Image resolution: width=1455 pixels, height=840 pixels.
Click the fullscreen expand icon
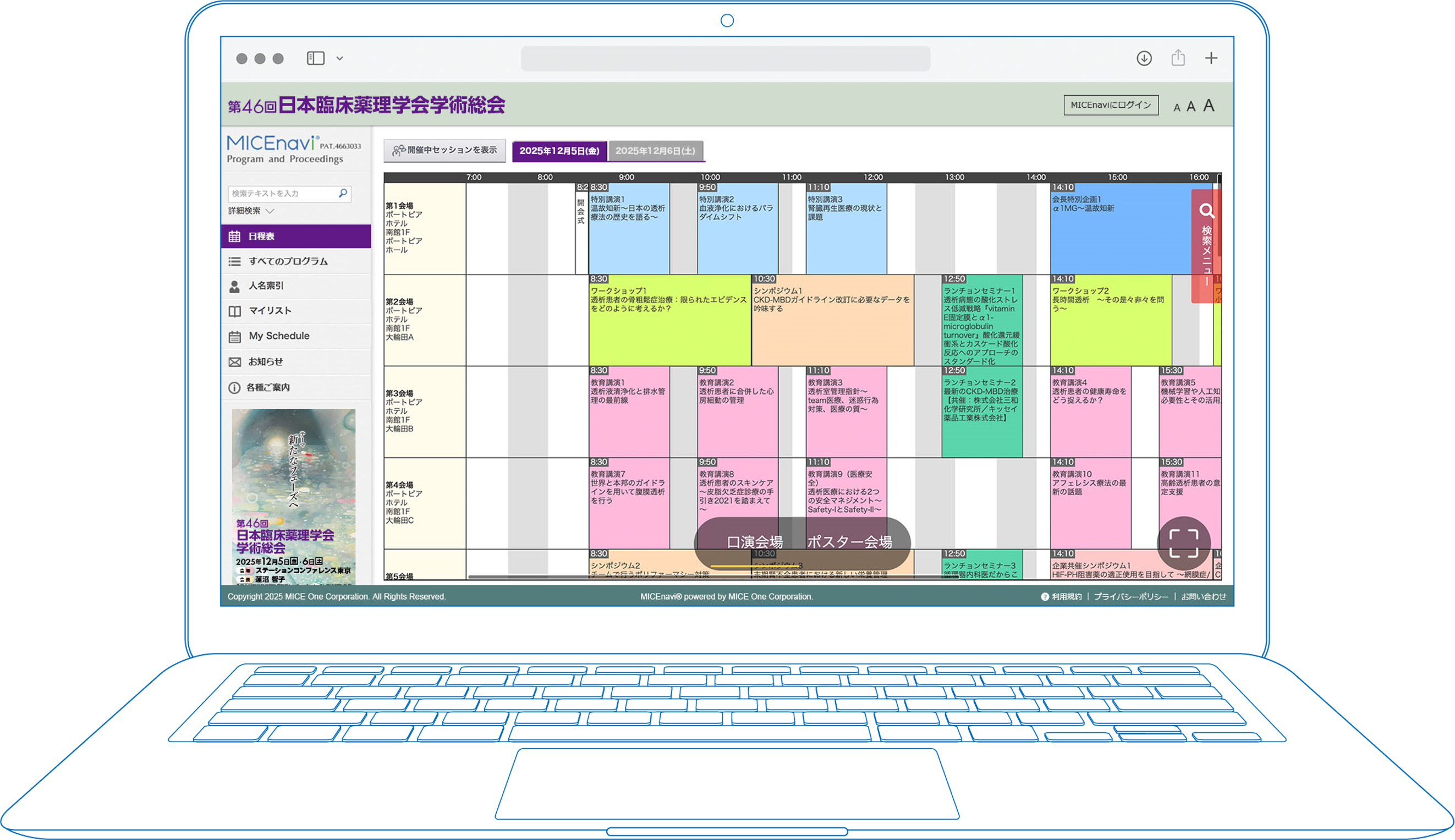pos(1183,543)
